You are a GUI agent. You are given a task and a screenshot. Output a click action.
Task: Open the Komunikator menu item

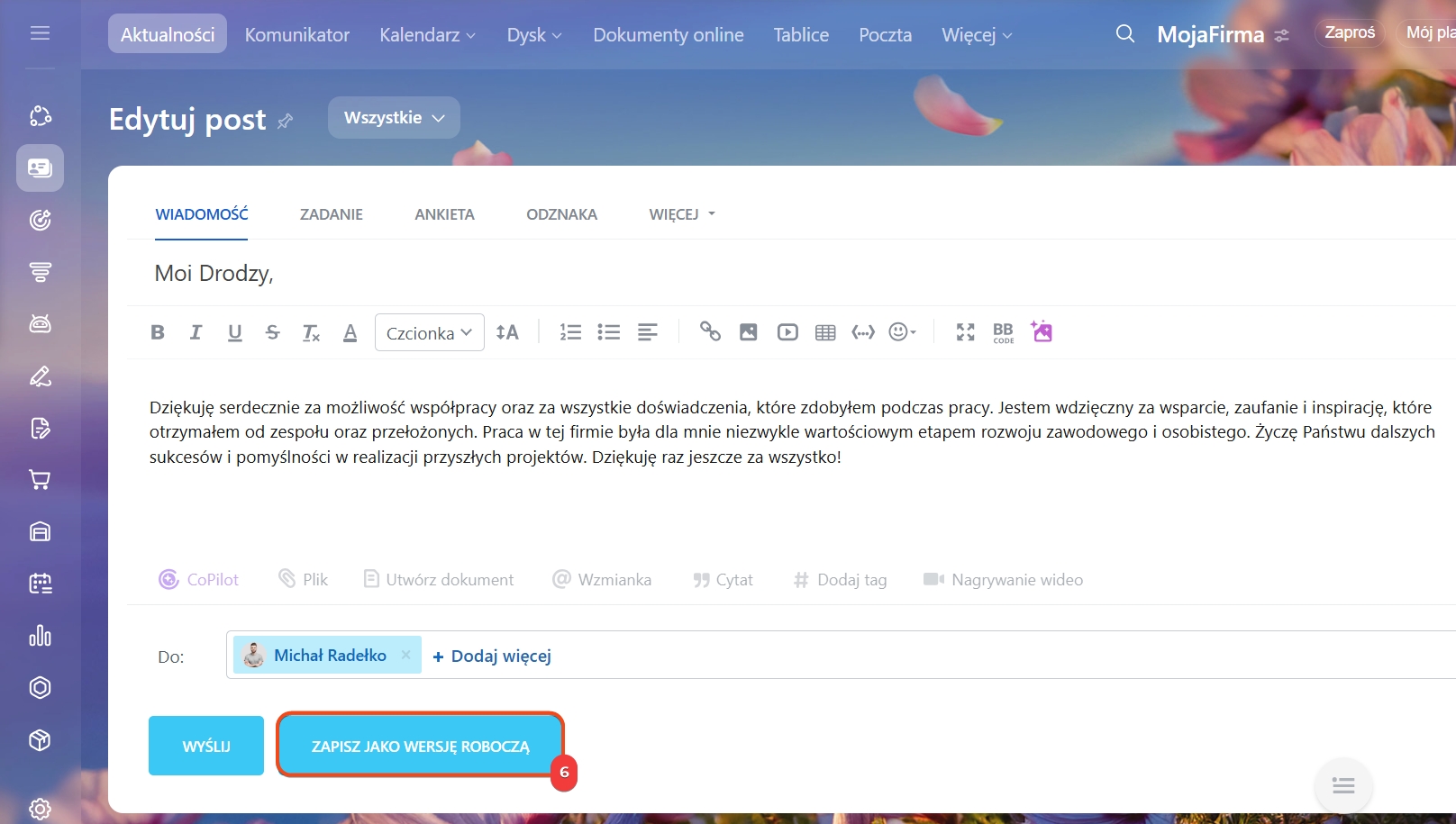(297, 35)
